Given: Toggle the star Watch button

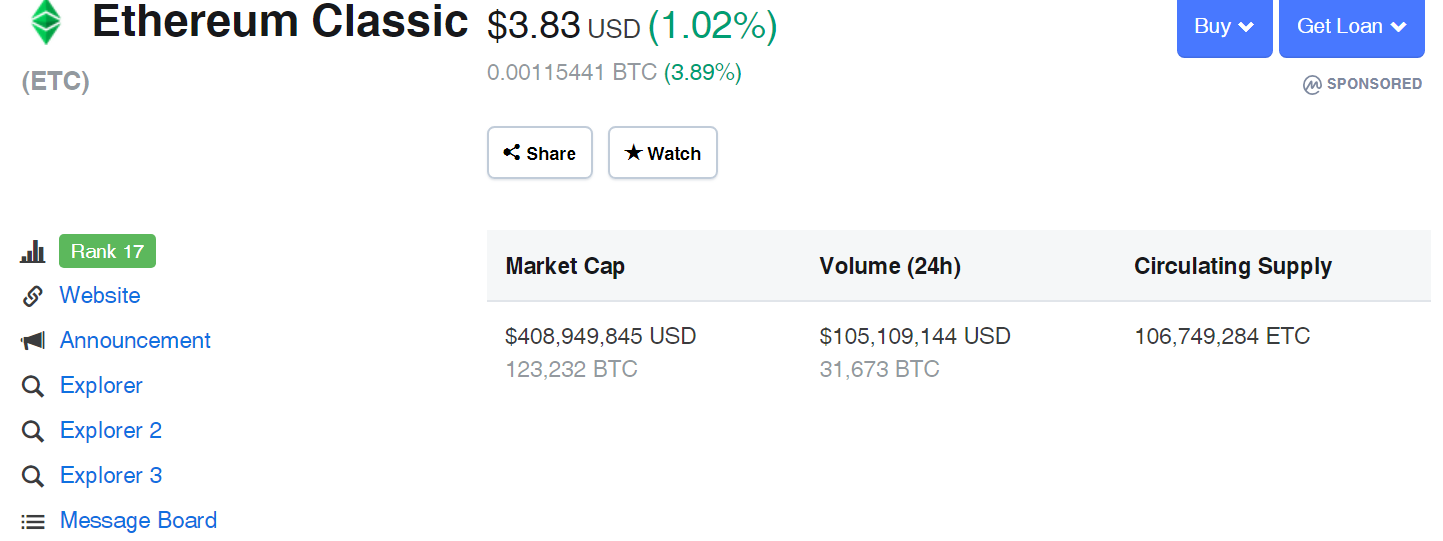Looking at the screenshot, I should [x=662, y=153].
